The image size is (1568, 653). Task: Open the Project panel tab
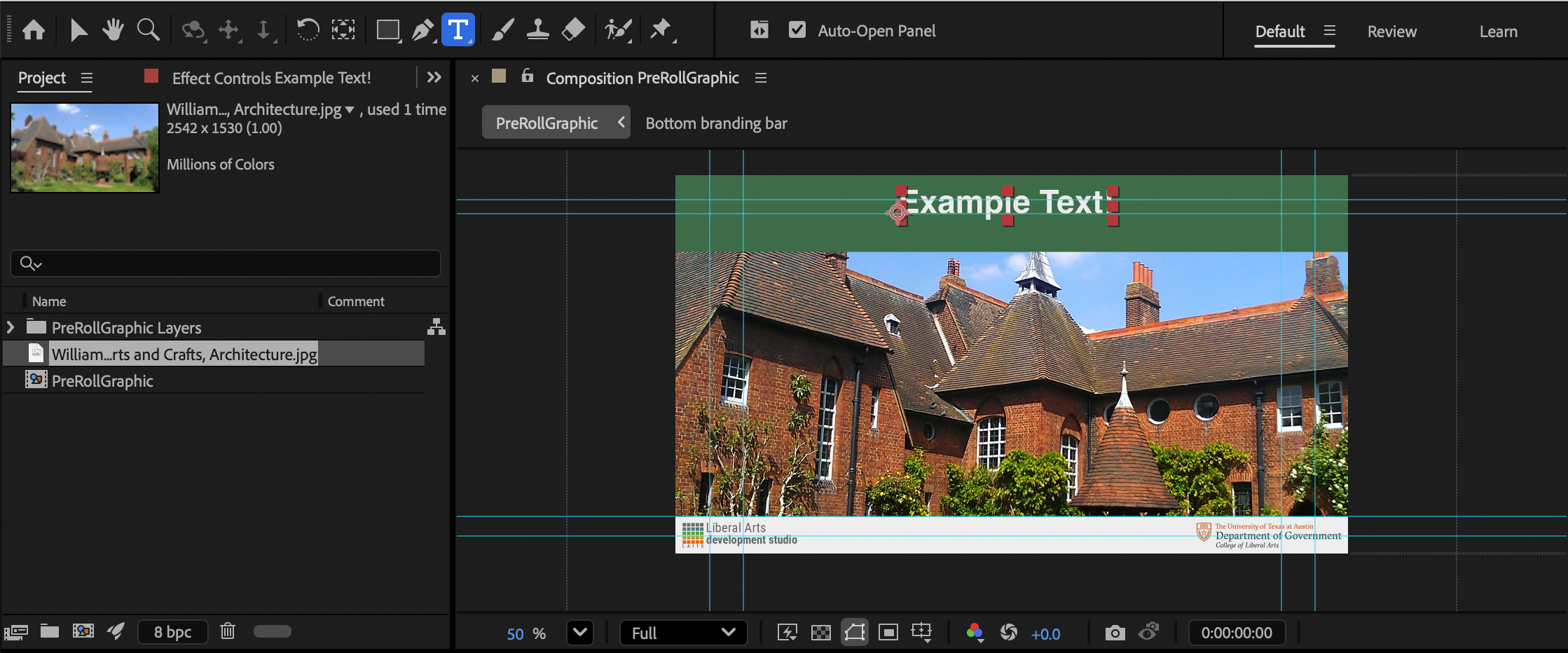(x=42, y=78)
